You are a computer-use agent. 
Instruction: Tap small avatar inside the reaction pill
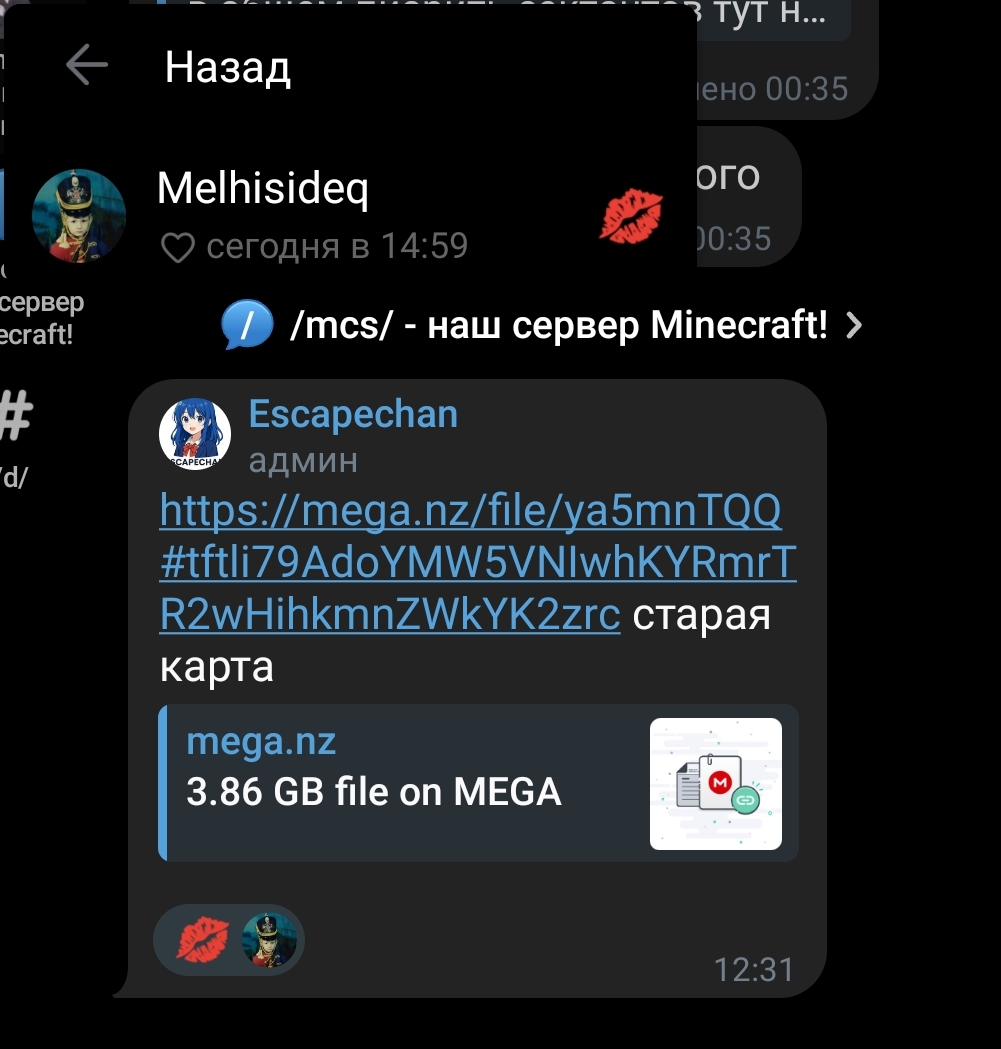(269, 940)
